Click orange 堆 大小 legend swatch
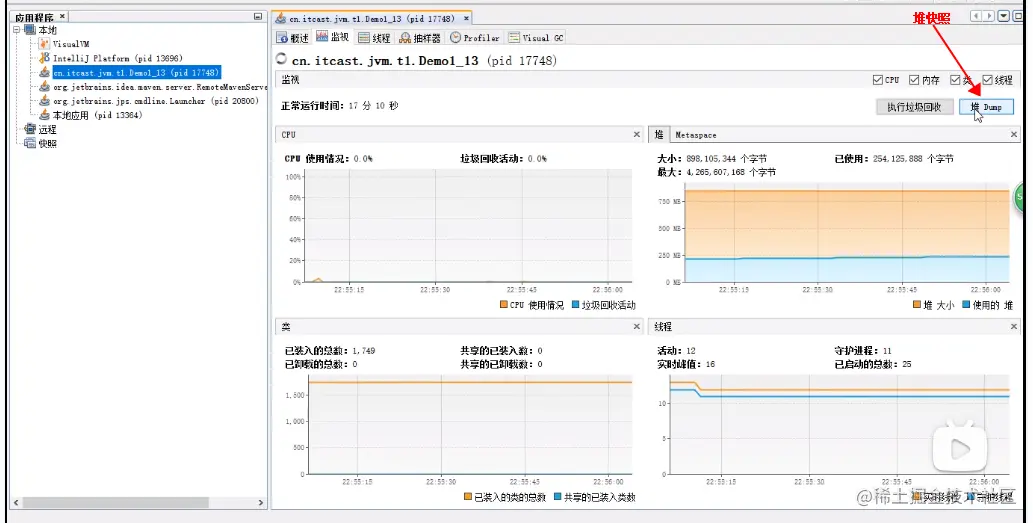The width and height of the screenshot is (1033, 523). coord(917,305)
